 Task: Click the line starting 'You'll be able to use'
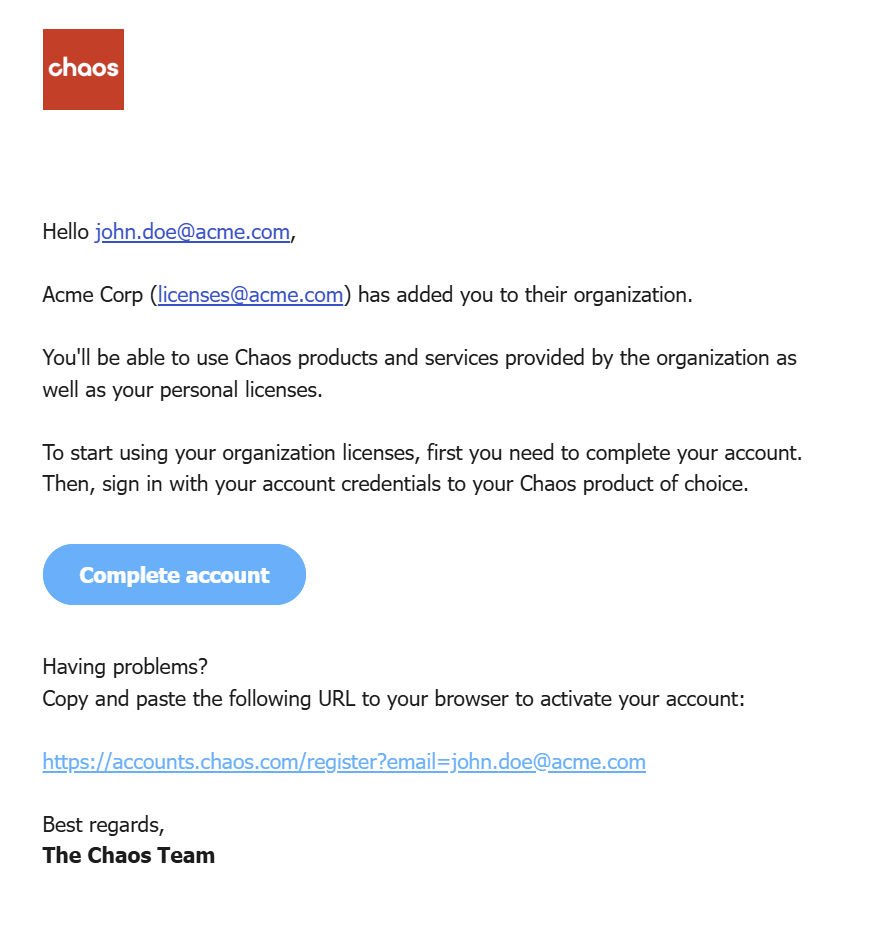tap(420, 358)
